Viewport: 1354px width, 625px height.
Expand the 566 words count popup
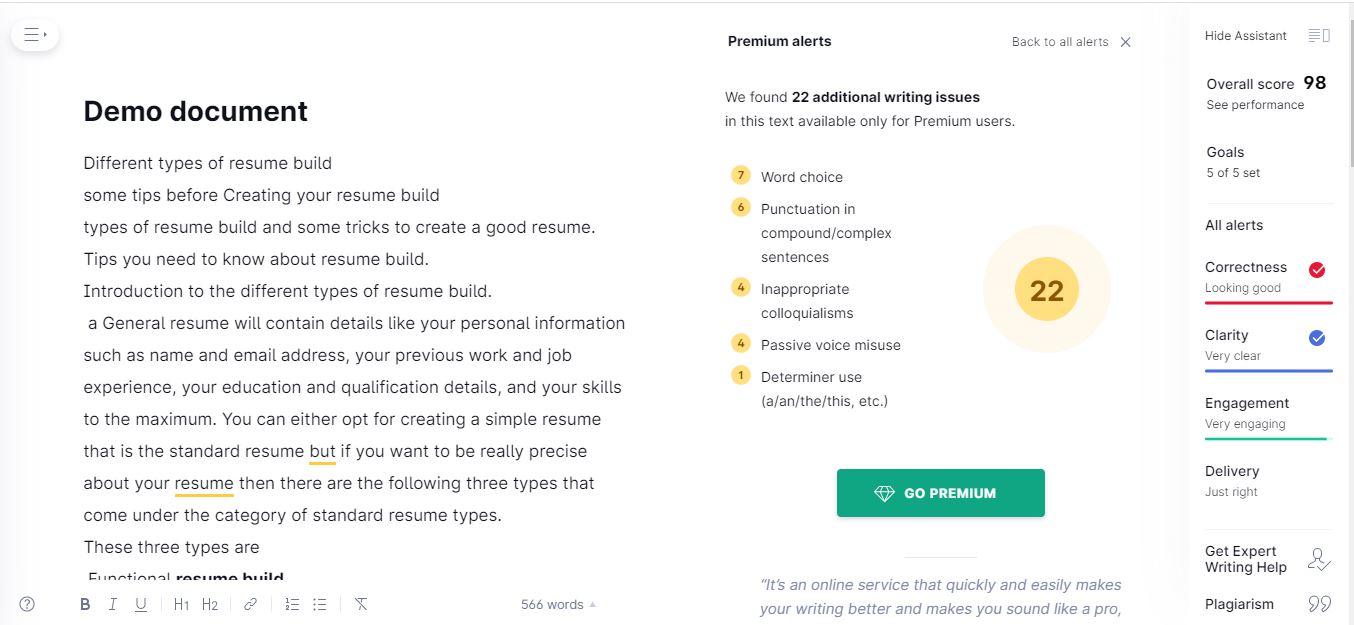point(558,604)
